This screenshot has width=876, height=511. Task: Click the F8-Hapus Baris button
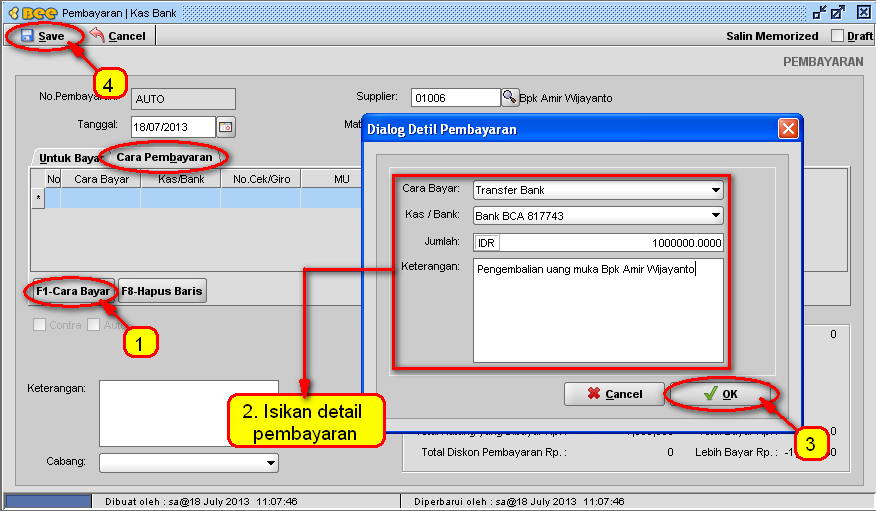pos(162,291)
